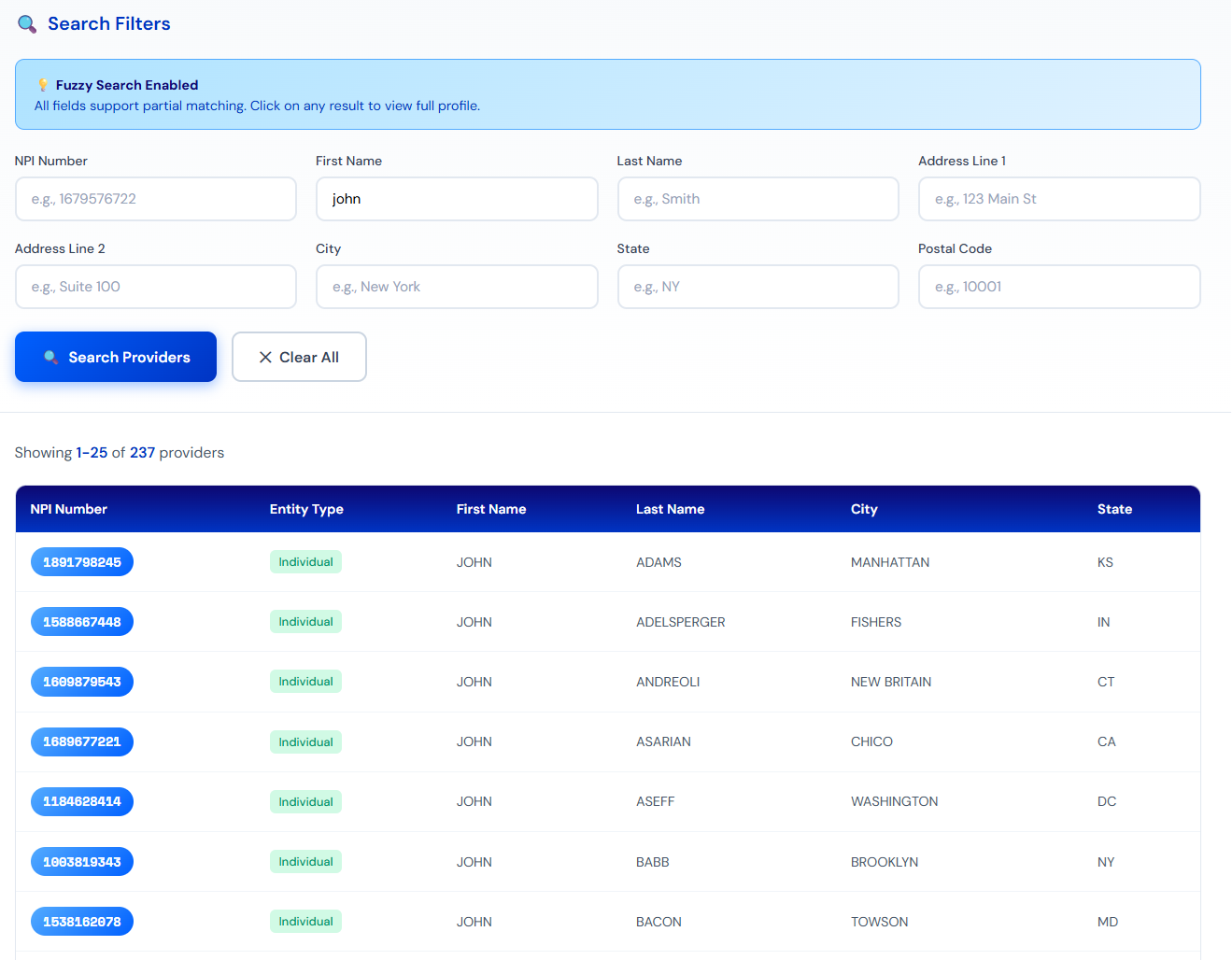Select the Postal Code input field
The image size is (1232, 960).
click(x=1058, y=287)
